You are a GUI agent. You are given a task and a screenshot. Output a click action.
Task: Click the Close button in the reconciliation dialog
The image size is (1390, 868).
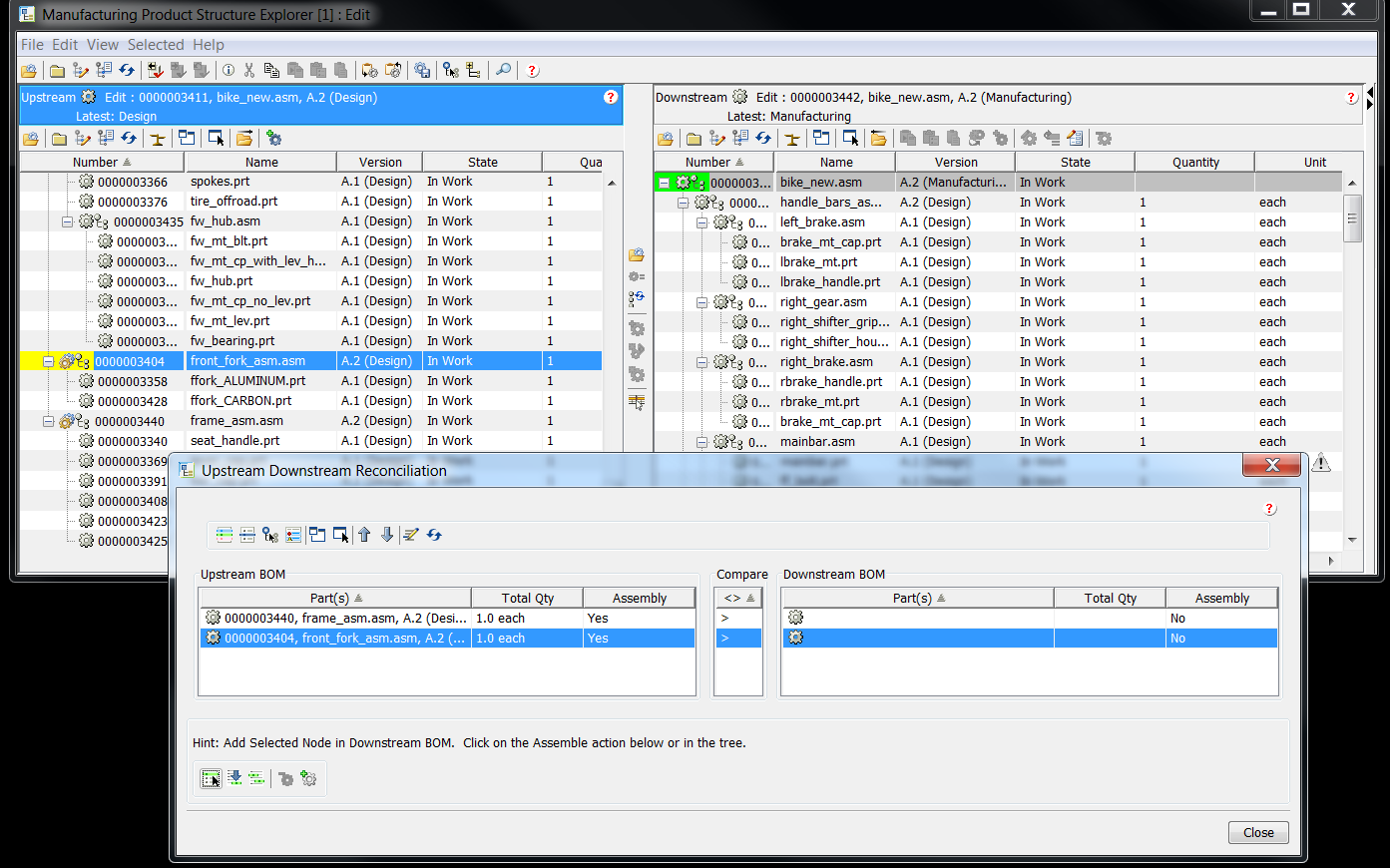(1257, 832)
